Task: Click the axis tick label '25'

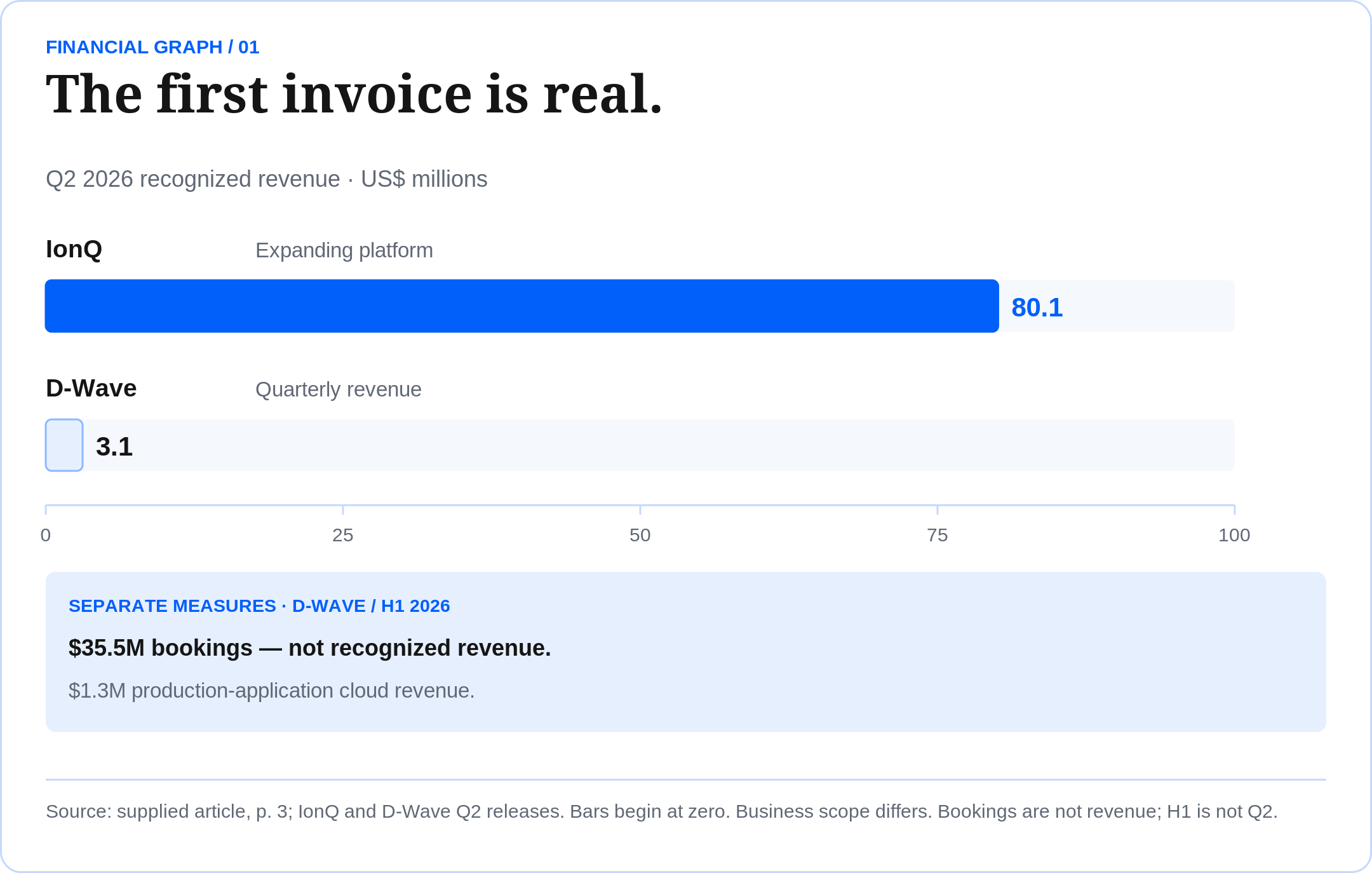Action: coord(343,535)
